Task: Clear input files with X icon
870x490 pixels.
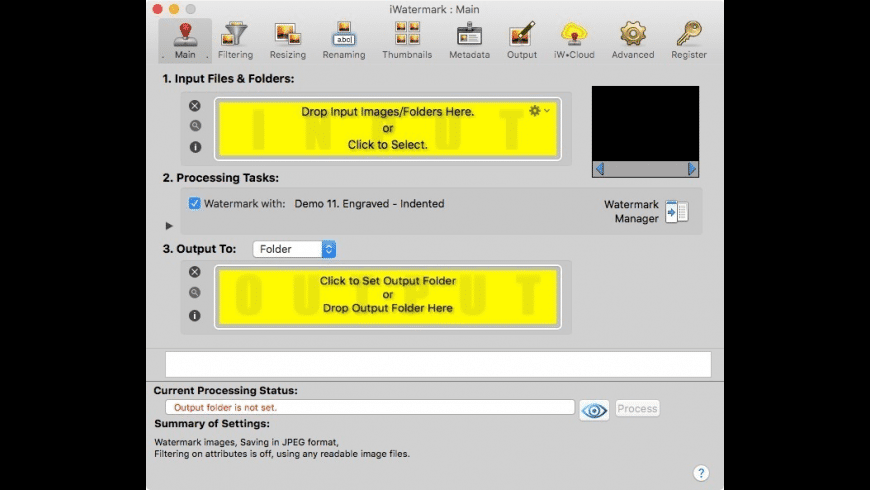Action: pyautogui.click(x=194, y=105)
